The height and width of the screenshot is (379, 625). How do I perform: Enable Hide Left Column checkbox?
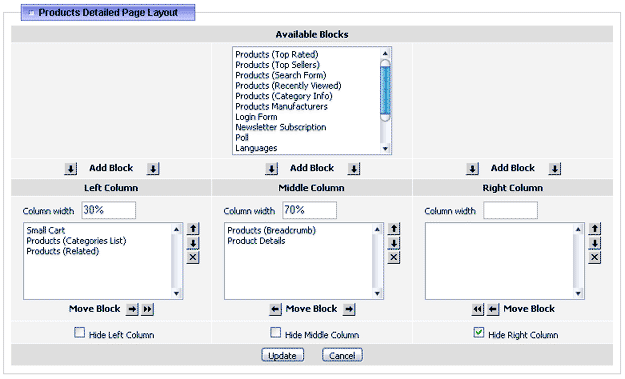click(x=80, y=332)
